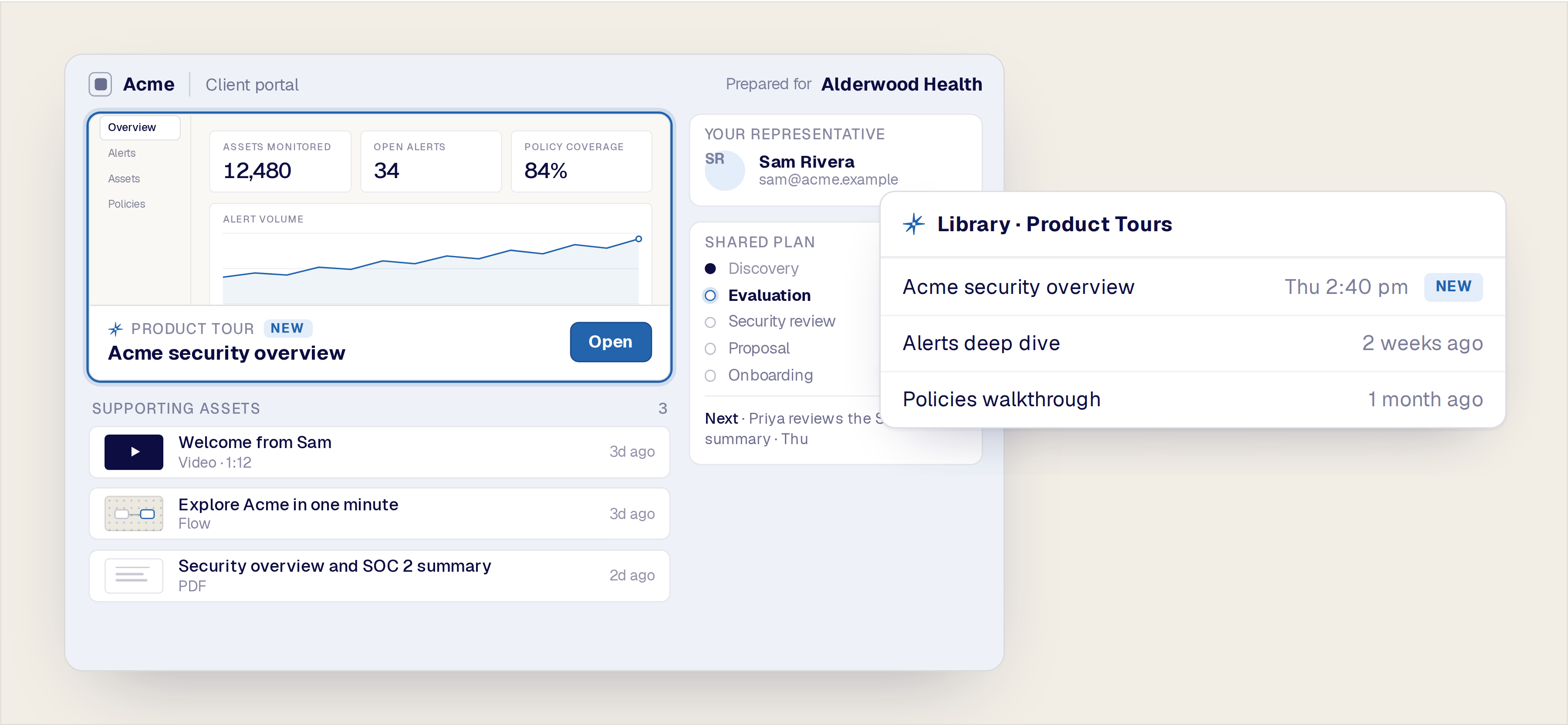Play the Welcome from Sam video thumbnail
This screenshot has height=725, width=1568.
(x=134, y=452)
